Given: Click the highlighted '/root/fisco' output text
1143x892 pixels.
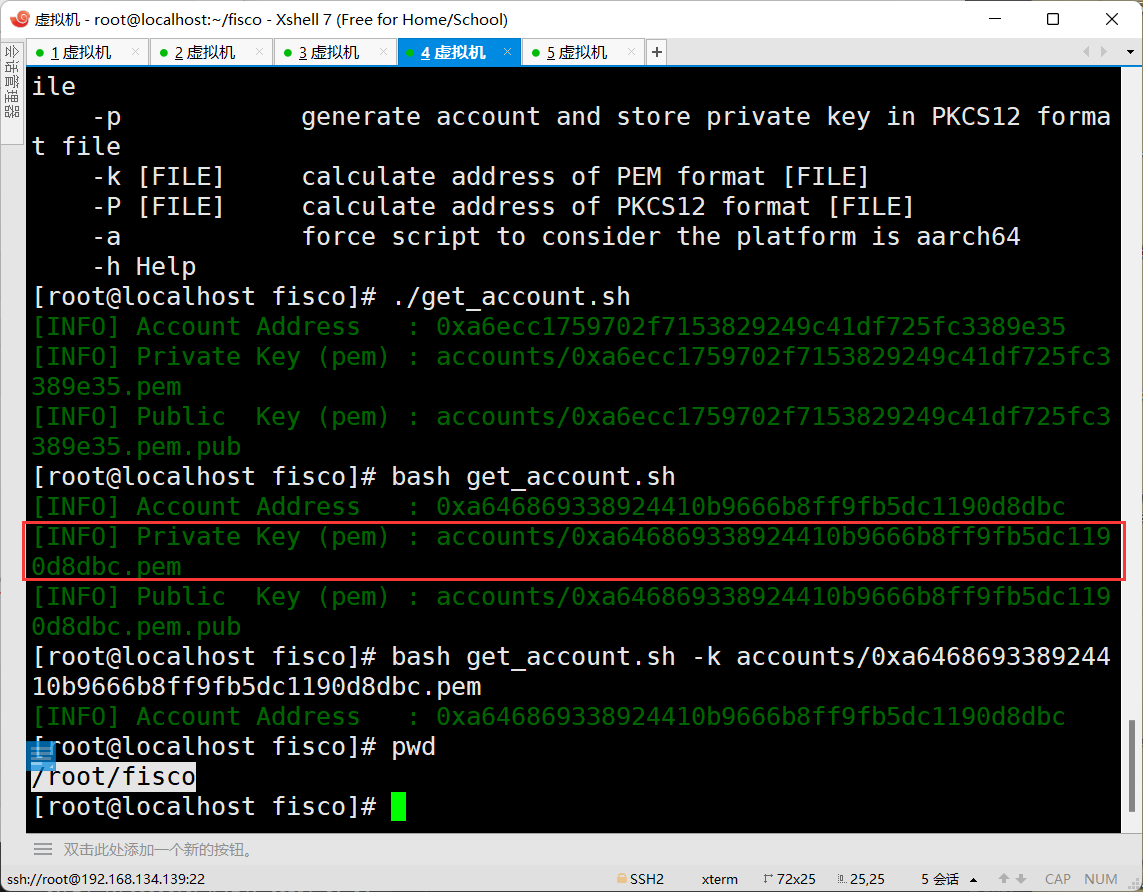Looking at the screenshot, I should 114,777.
